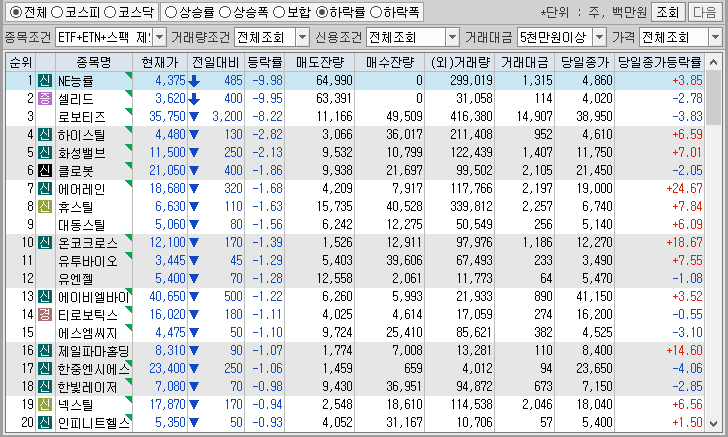This screenshot has height=437, width=728.
Task: Click the scrollbar down arrow
Action: tap(713, 423)
